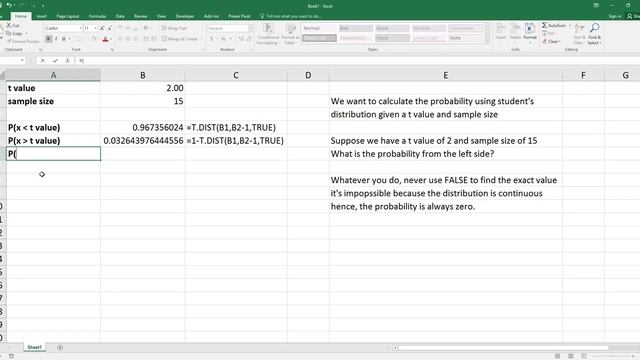The height and width of the screenshot is (360, 640).
Task: Click Merge & Center
Action: click(179, 39)
